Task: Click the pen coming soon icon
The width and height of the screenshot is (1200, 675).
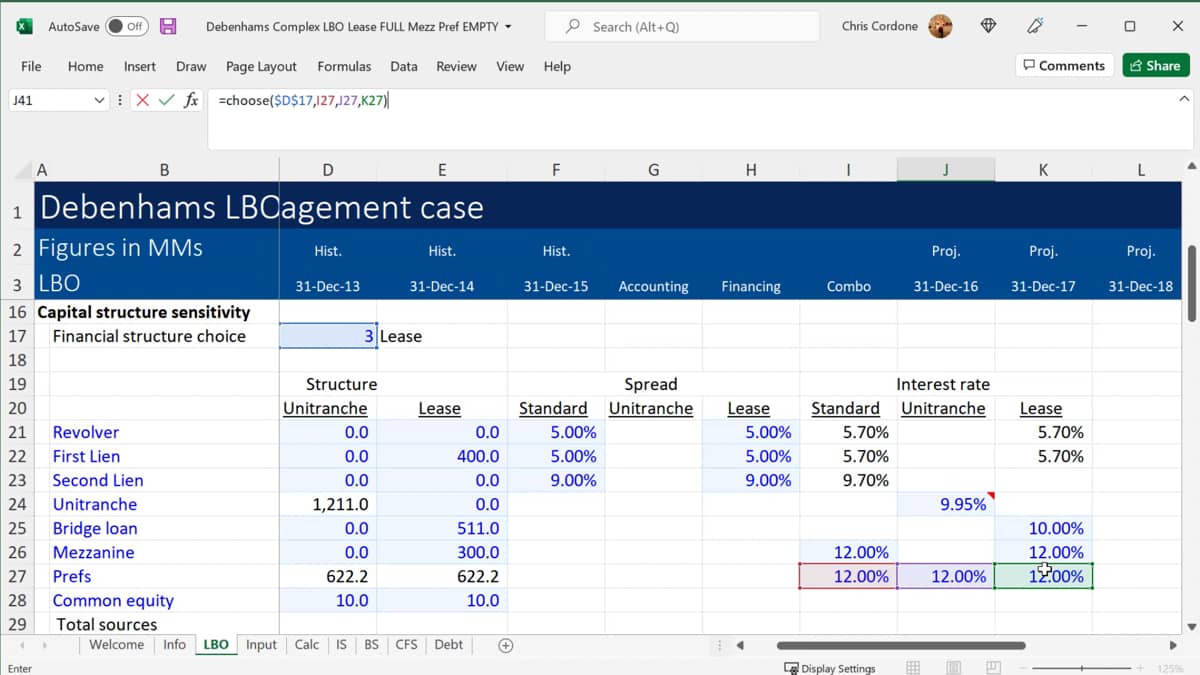Action: [1036, 26]
